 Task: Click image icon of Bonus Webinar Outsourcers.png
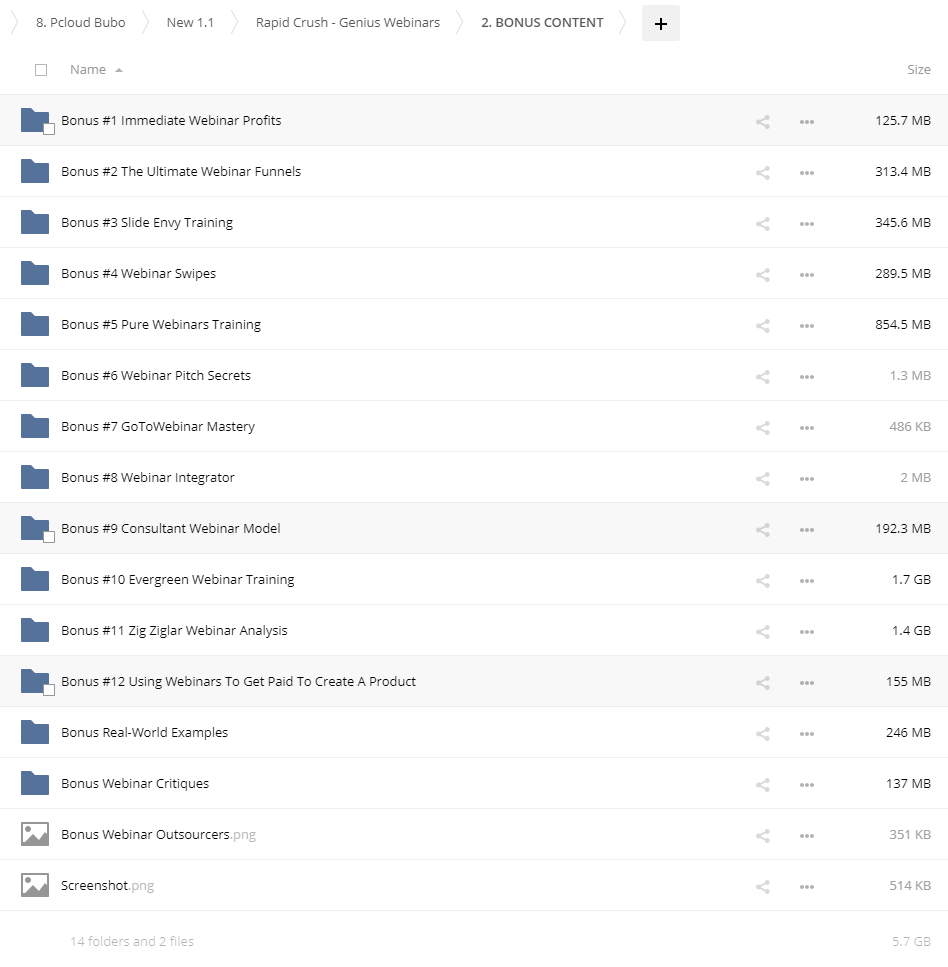click(x=35, y=834)
